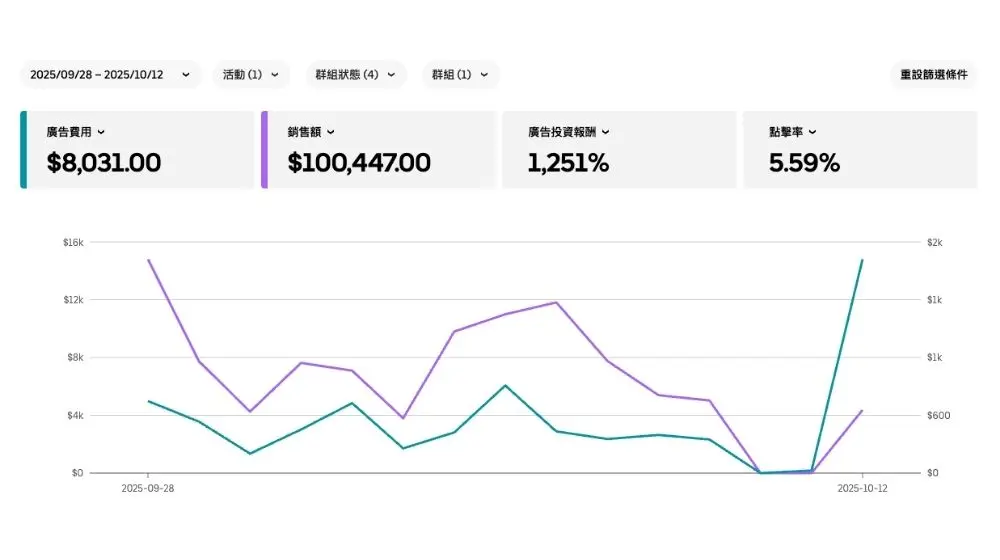Click the 5.59% click-through rate value
This screenshot has height=560, width=1000.
804,163
